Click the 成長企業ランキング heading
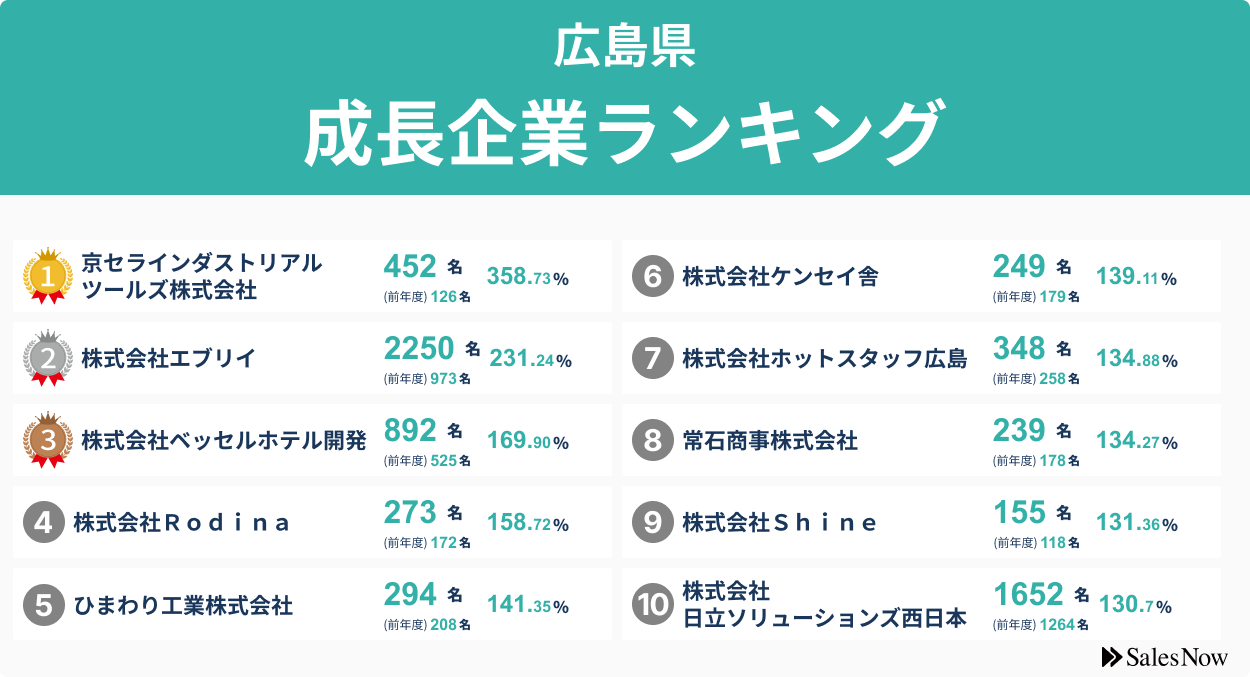 point(624,133)
